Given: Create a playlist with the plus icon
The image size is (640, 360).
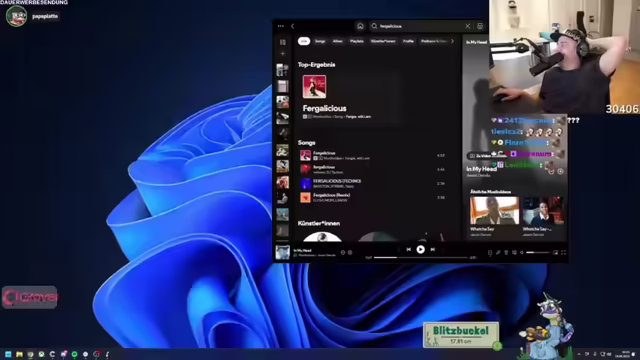Looking at the screenshot, I should point(282,53).
